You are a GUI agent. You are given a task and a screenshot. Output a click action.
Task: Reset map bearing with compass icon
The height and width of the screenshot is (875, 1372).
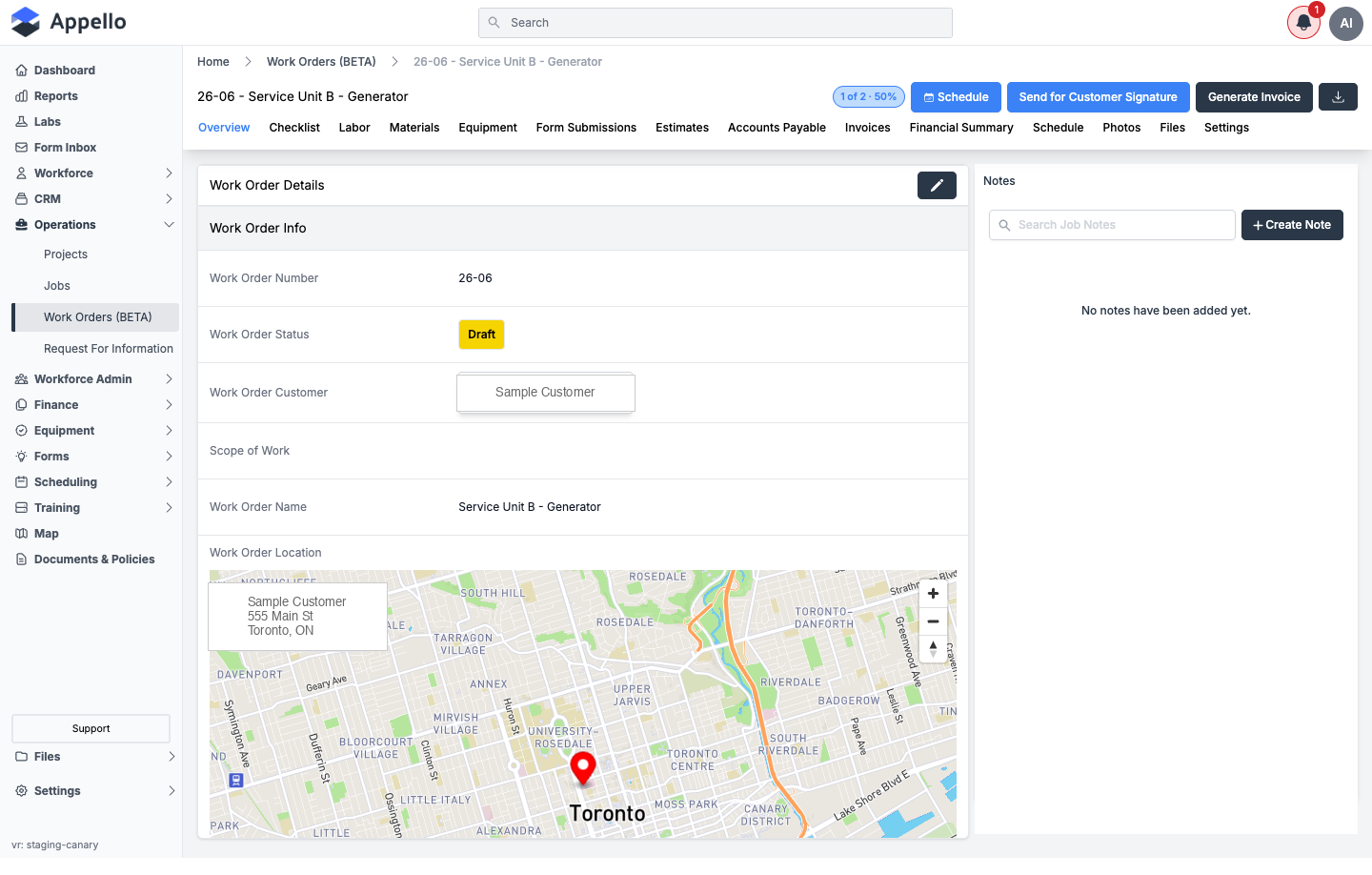933,649
